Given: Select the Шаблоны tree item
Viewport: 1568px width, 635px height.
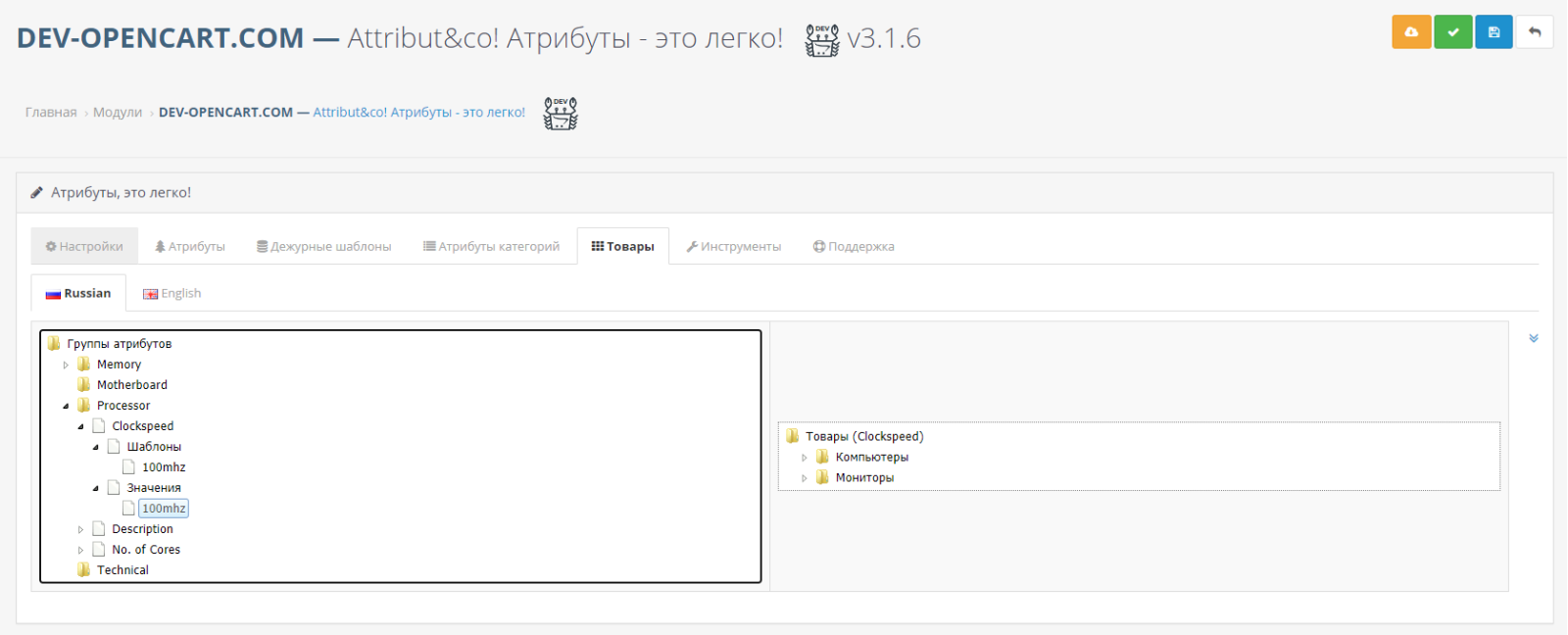Looking at the screenshot, I should pos(154,447).
